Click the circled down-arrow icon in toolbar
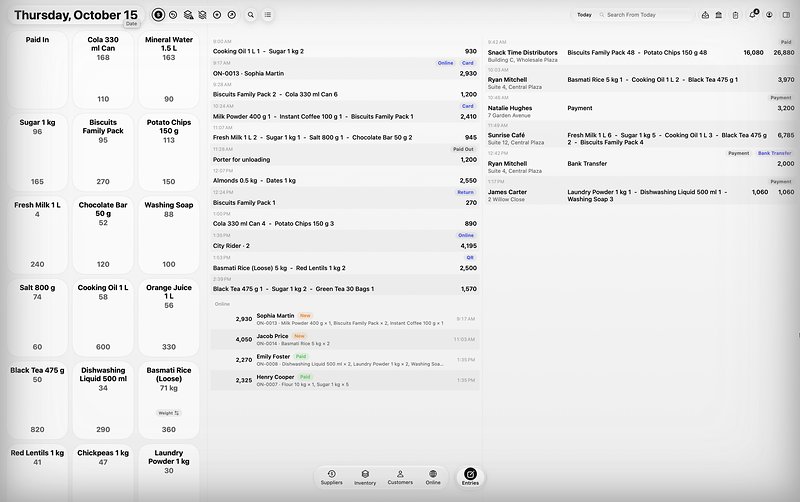800x502 pixels. pos(217,15)
